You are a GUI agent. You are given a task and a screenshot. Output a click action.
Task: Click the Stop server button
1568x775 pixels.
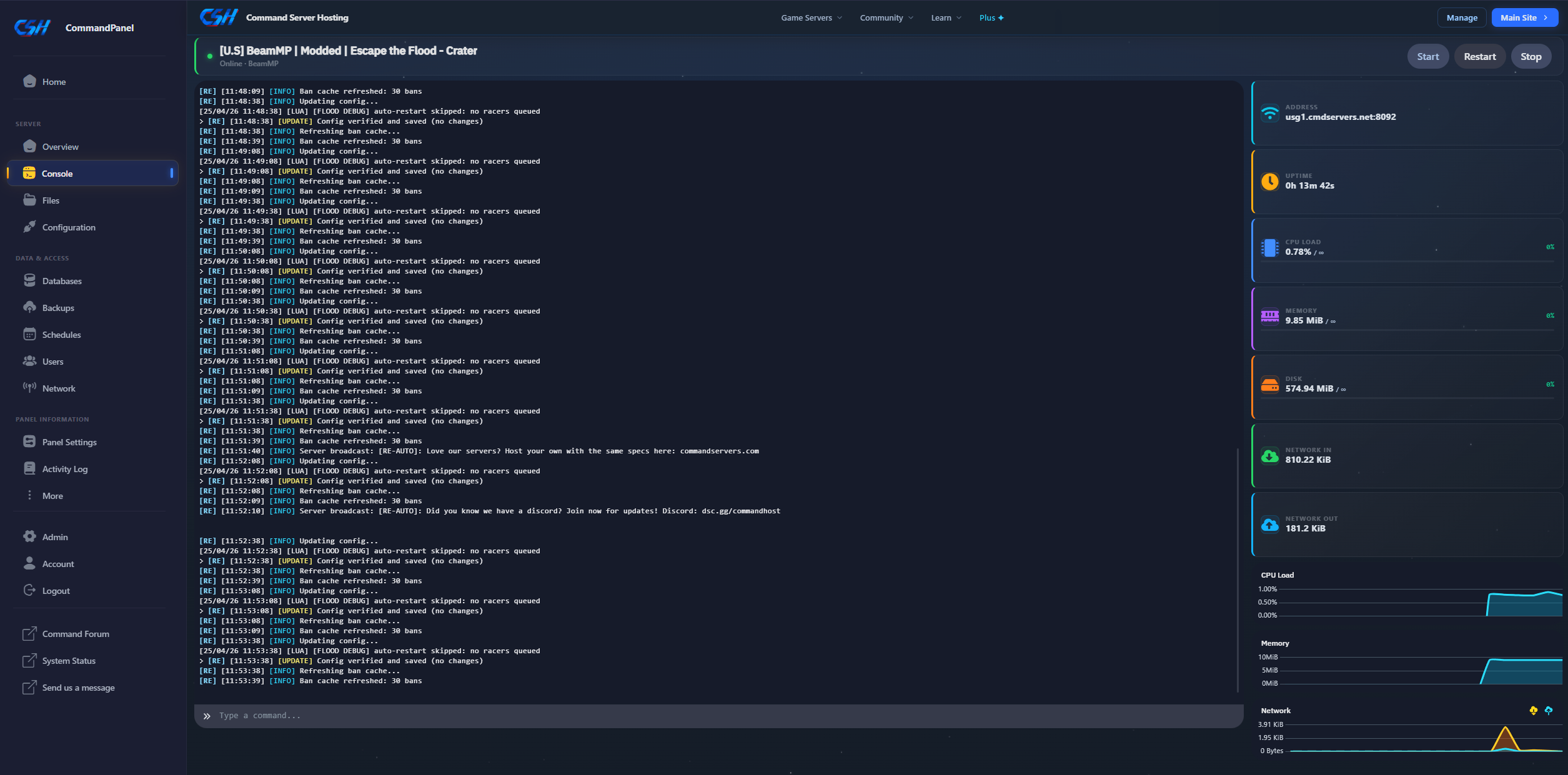1531,56
